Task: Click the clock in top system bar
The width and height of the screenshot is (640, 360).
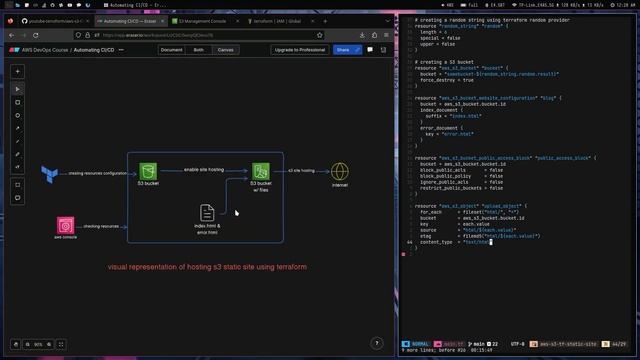Action: pyautogui.click(x=623, y=5)
